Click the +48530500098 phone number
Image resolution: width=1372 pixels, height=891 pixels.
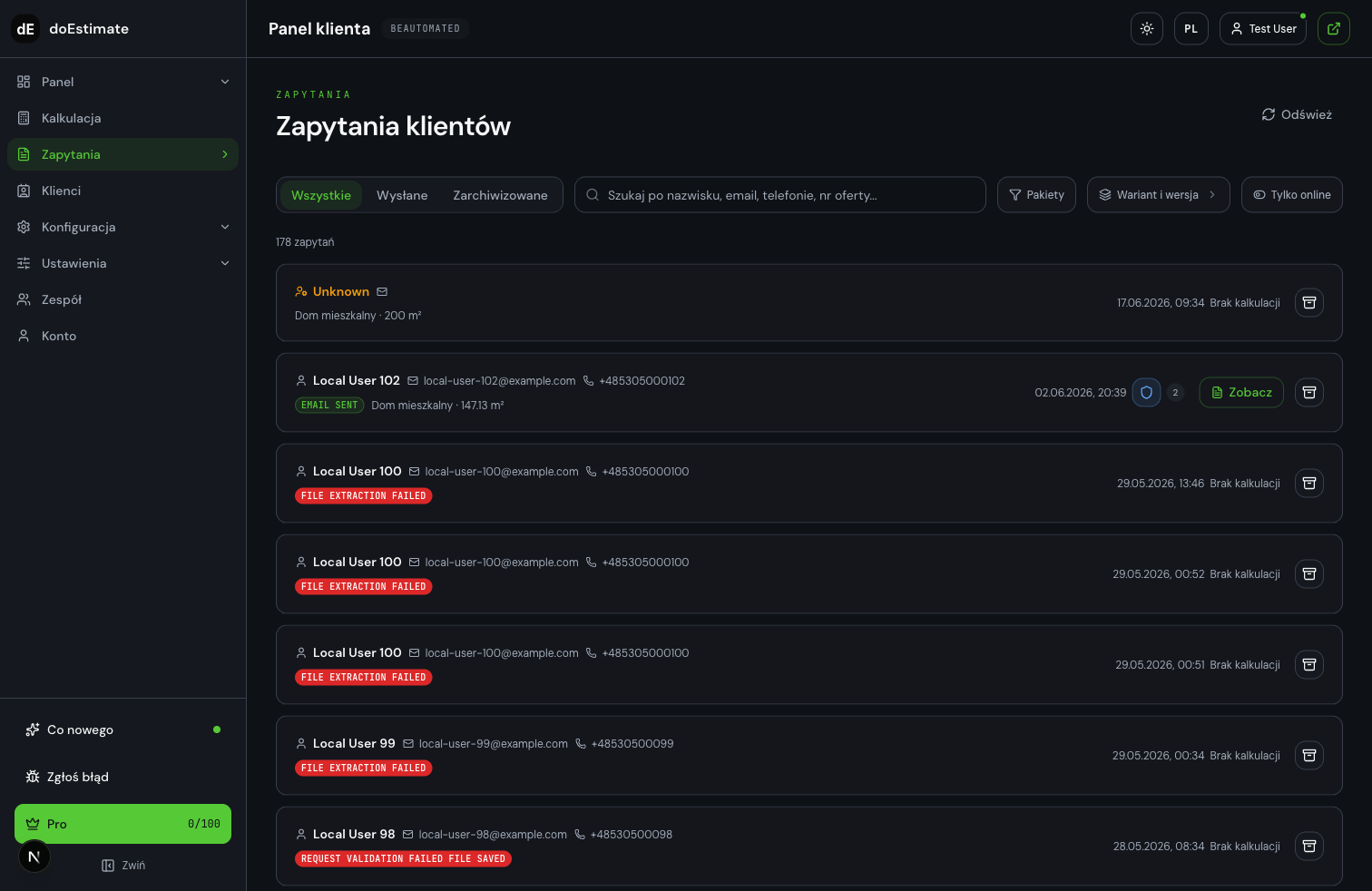point(632,834)
